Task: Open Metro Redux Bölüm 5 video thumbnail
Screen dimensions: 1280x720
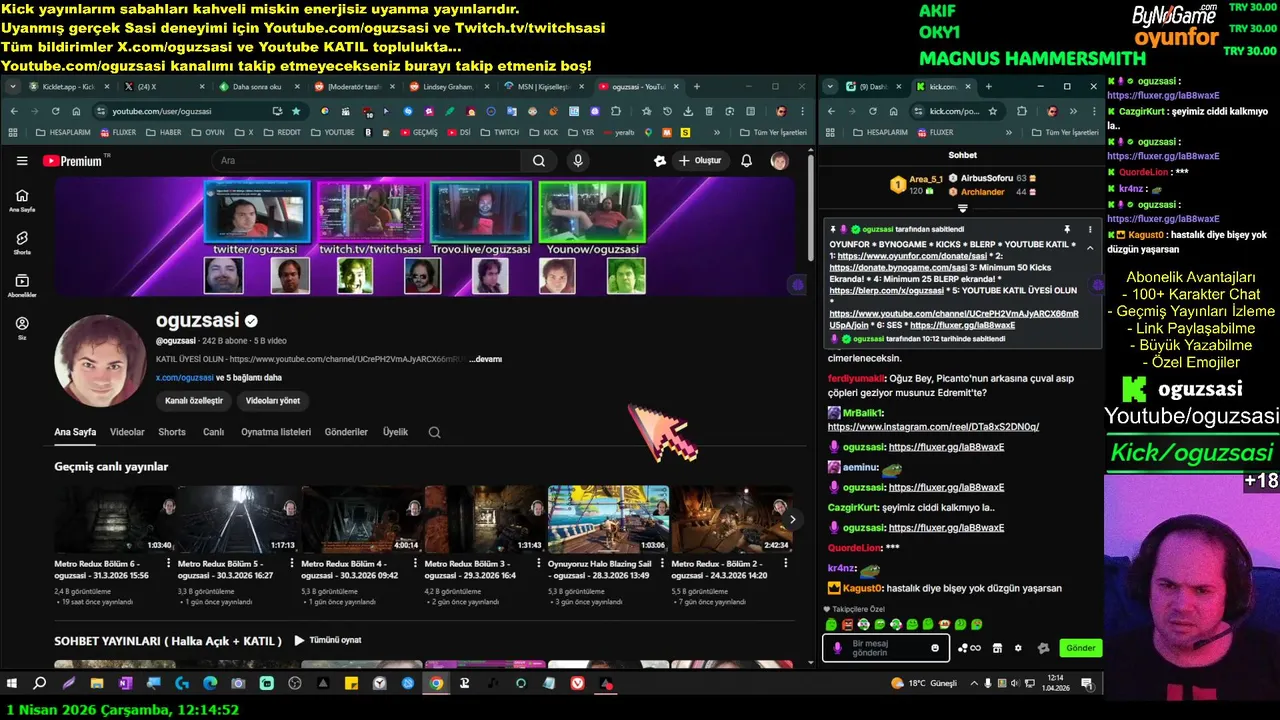Action: point(239,519)
